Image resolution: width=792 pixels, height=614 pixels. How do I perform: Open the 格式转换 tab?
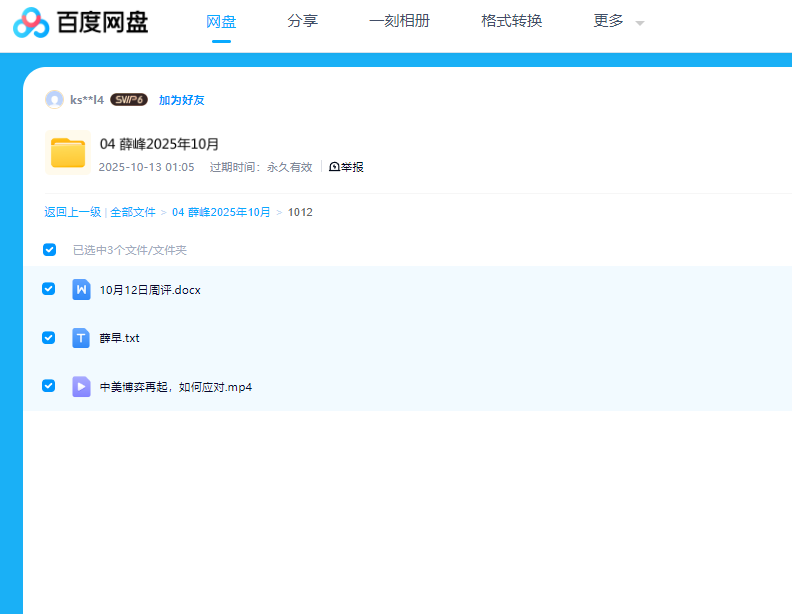(511, 21)
